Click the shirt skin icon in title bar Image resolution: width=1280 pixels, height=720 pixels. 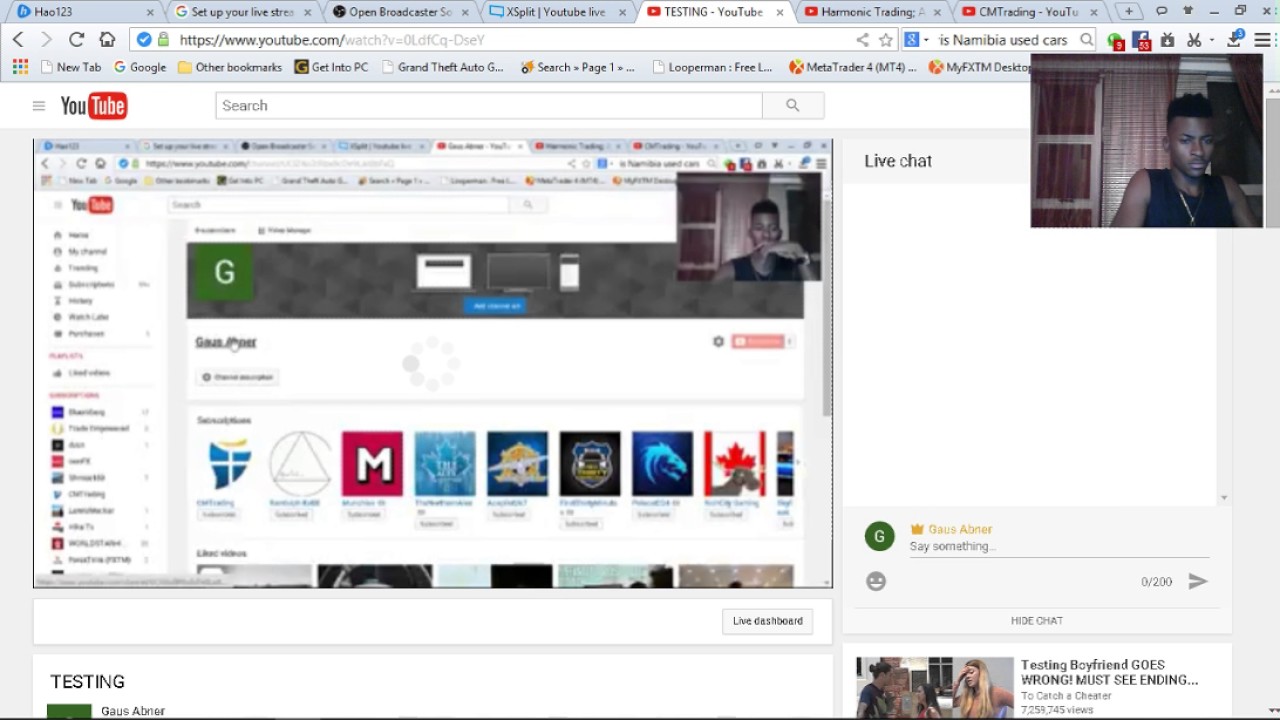1187,11
